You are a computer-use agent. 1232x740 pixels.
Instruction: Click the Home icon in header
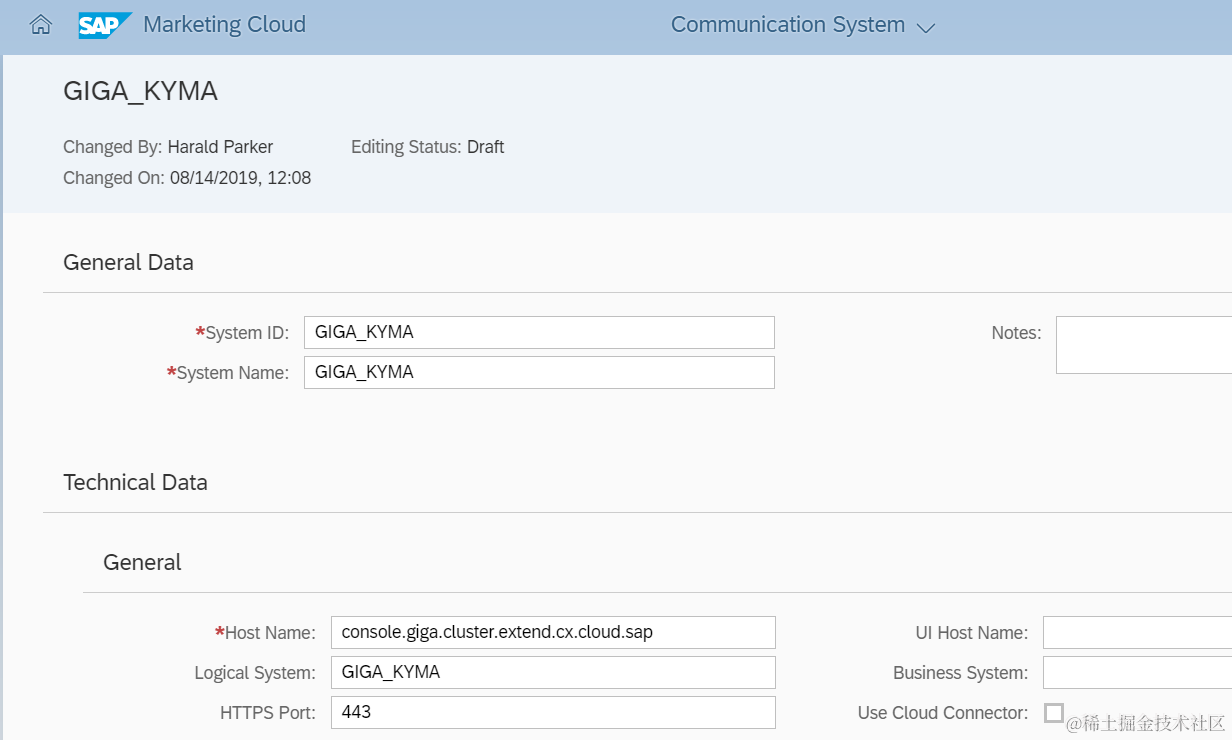[41, 25]
